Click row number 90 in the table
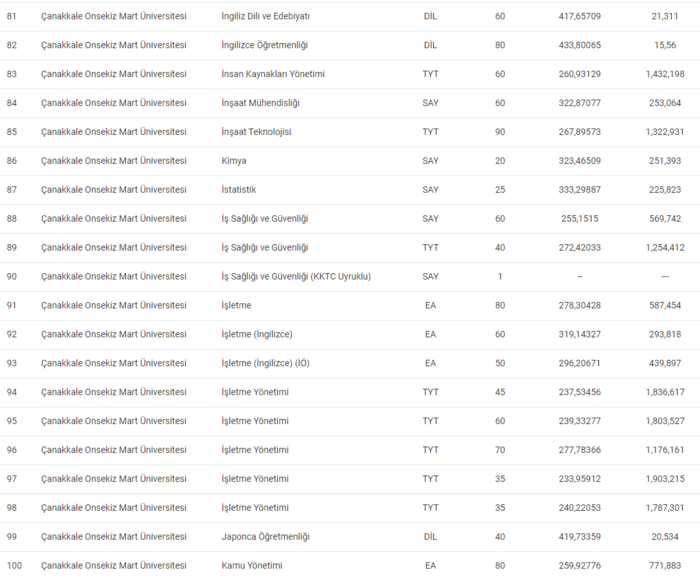The width and height of the screenshot is (700, 577). click(12, 276)
